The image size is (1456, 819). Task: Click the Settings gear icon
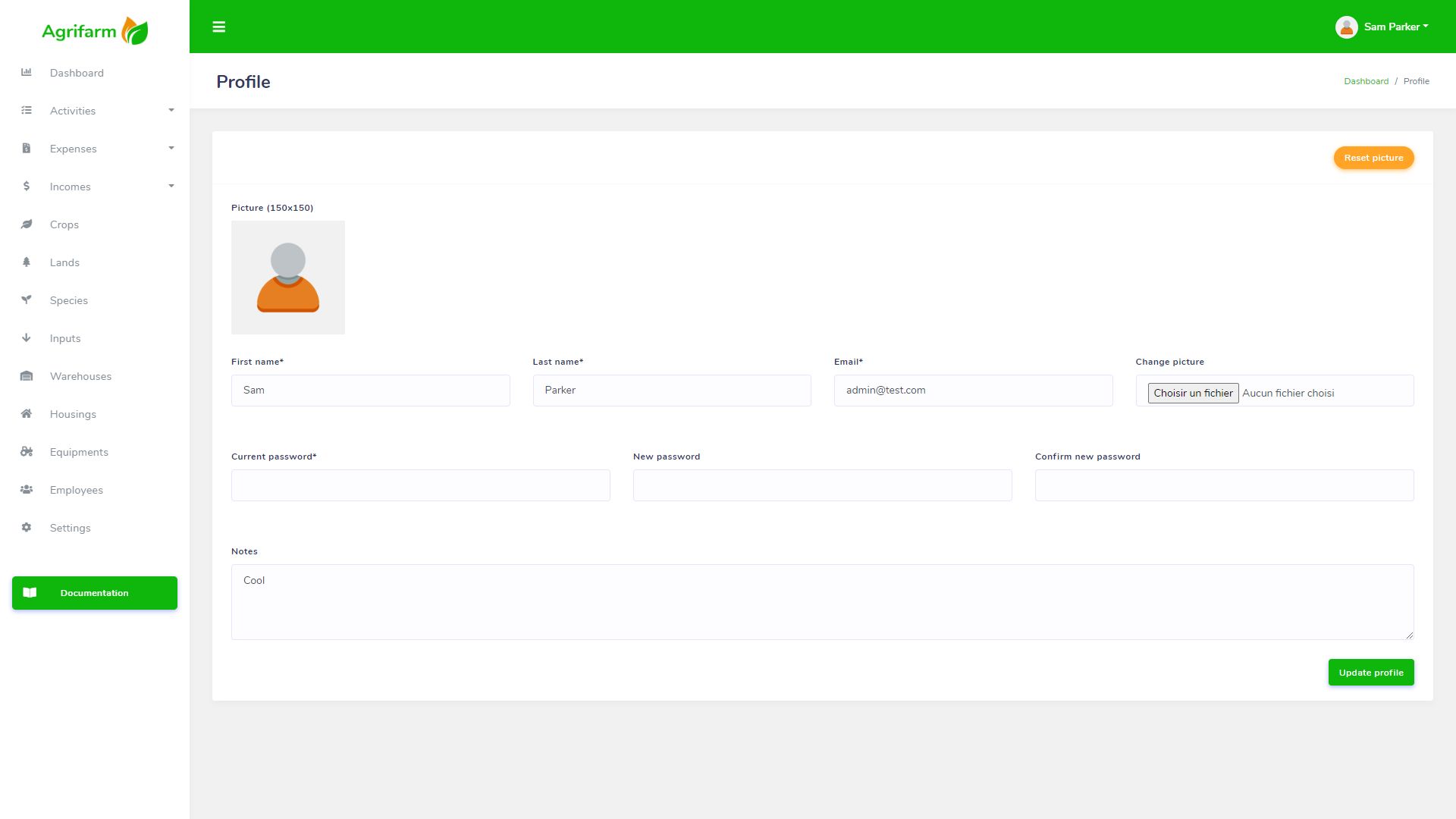(x=27, y=528)
